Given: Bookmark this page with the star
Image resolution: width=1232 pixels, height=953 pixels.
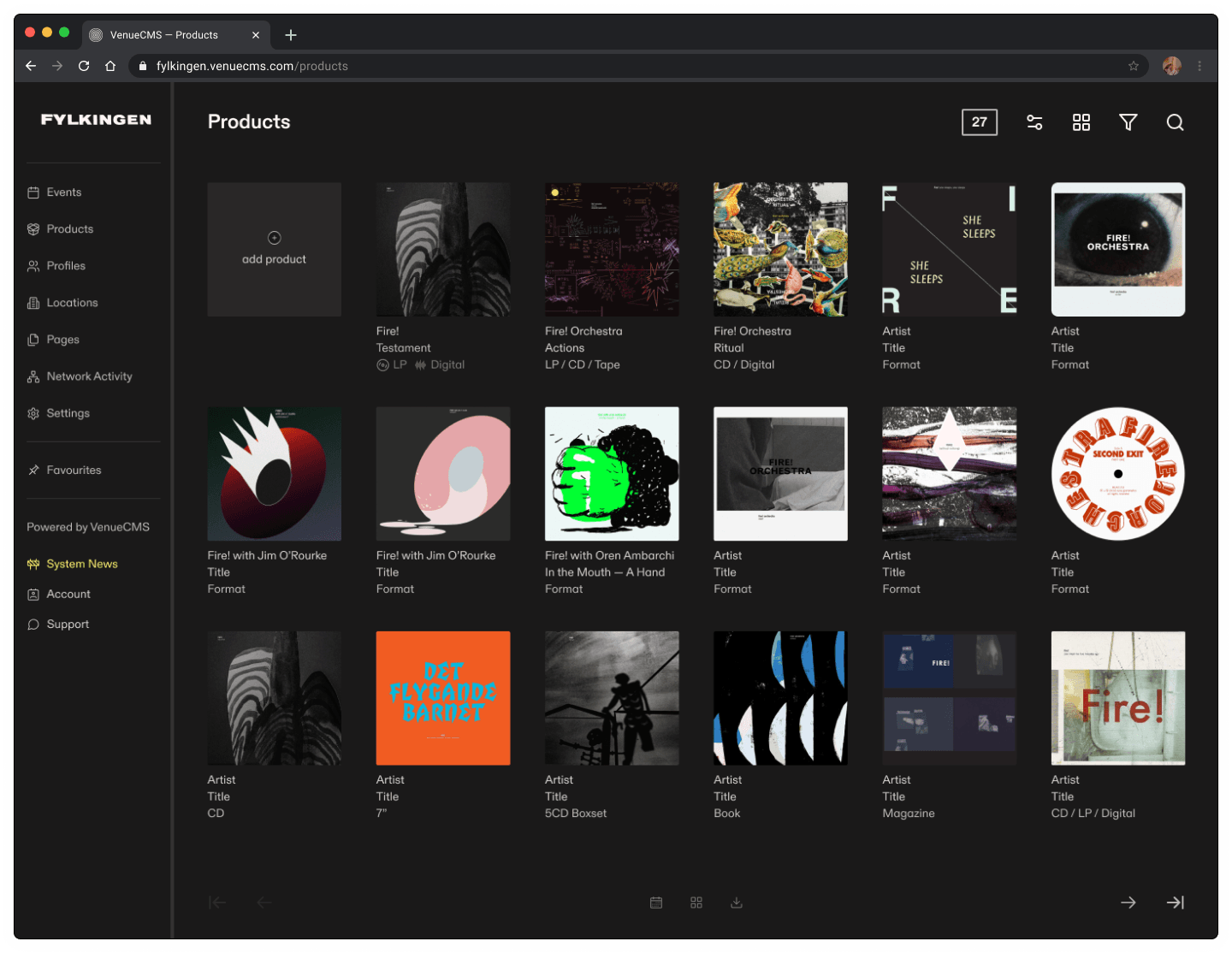Looking at the screenshot, I should [1134, 66].
